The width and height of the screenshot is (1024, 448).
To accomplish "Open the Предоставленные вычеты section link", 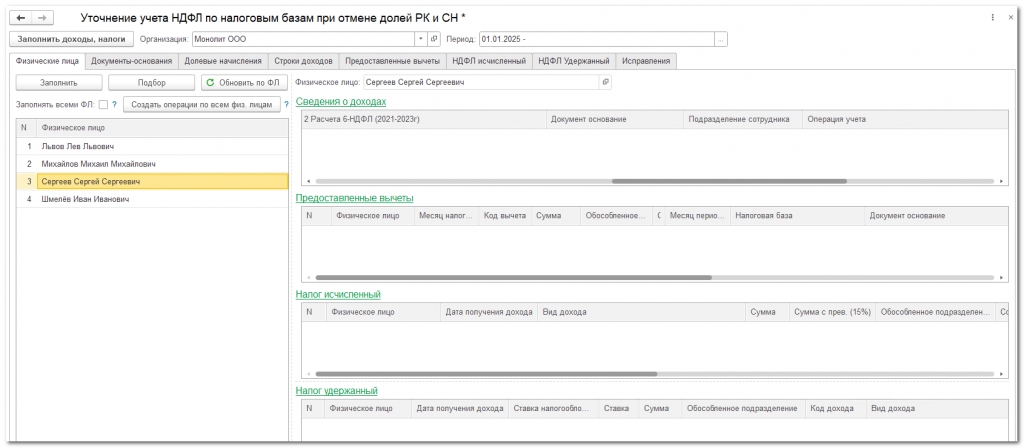I will point(355,198).
